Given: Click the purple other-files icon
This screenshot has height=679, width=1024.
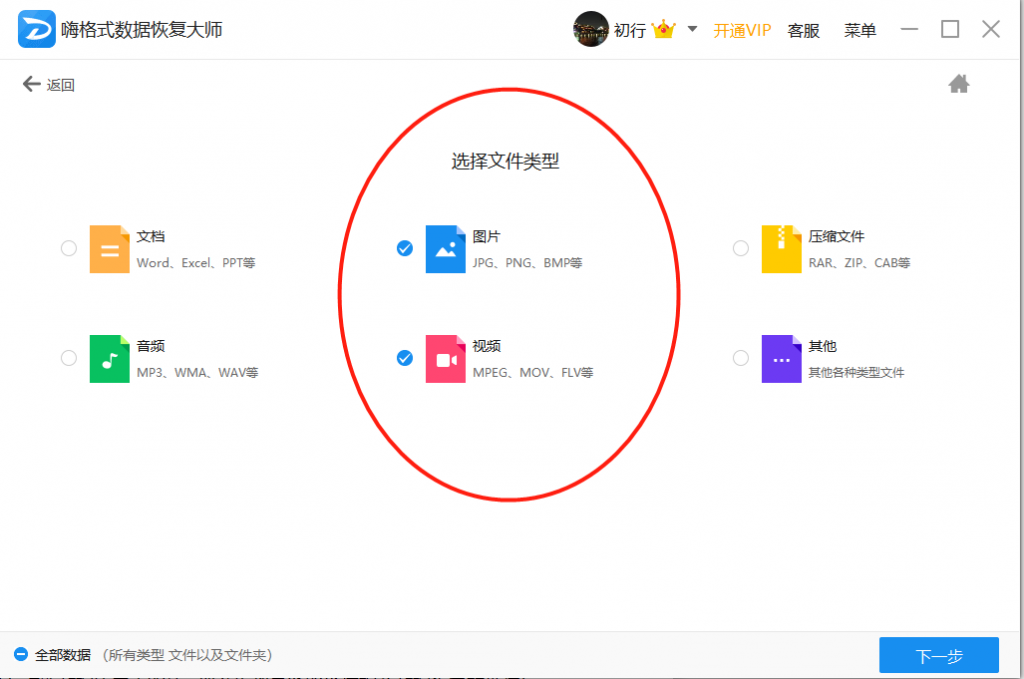Looking at the screenshot, I should coord(781,358).
